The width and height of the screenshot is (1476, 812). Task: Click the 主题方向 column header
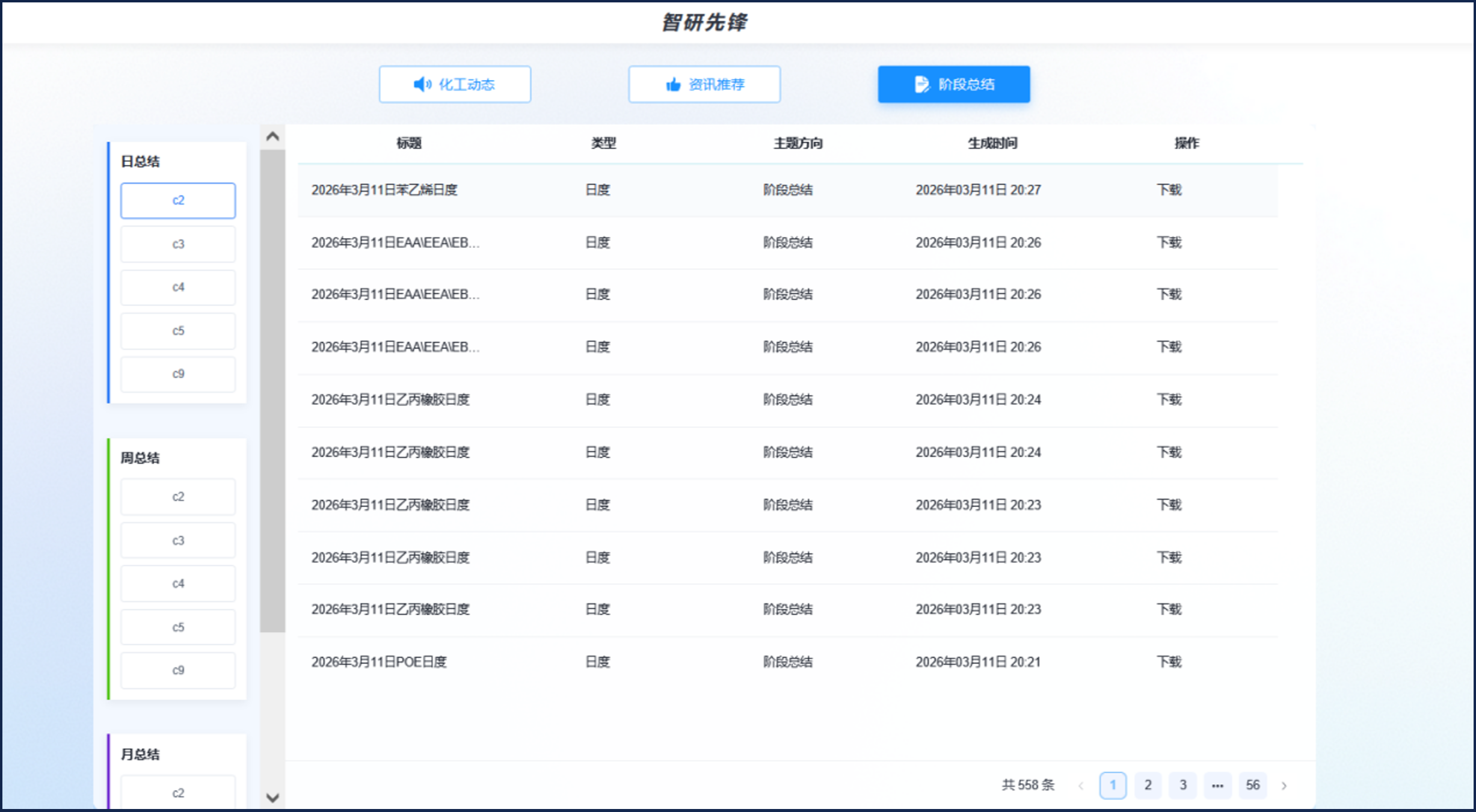pyautogui.click(x=798, y=143)
